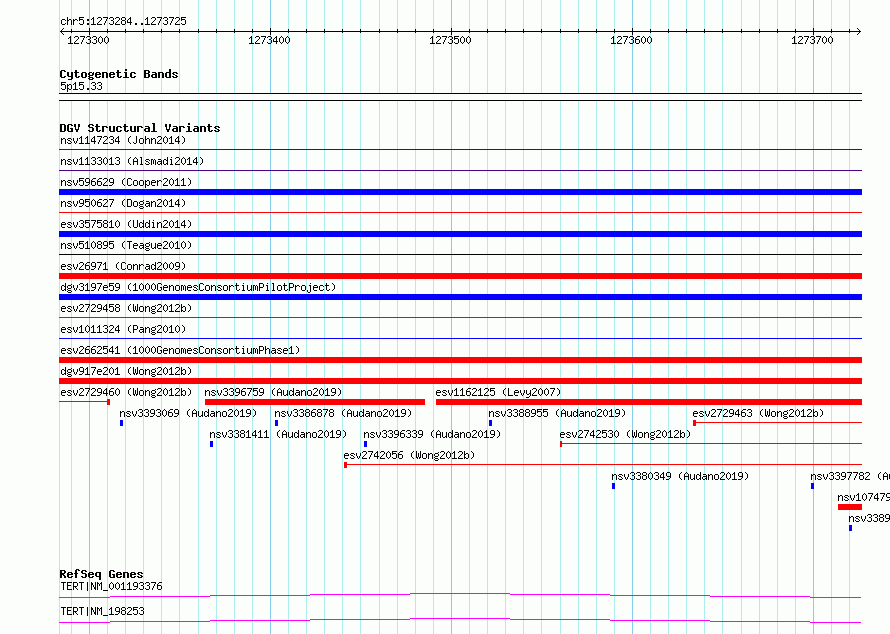
Task: Open dgv3197e59 1000GenomesConsortiumPilotProject variant
Action: (x=198, y=287)
